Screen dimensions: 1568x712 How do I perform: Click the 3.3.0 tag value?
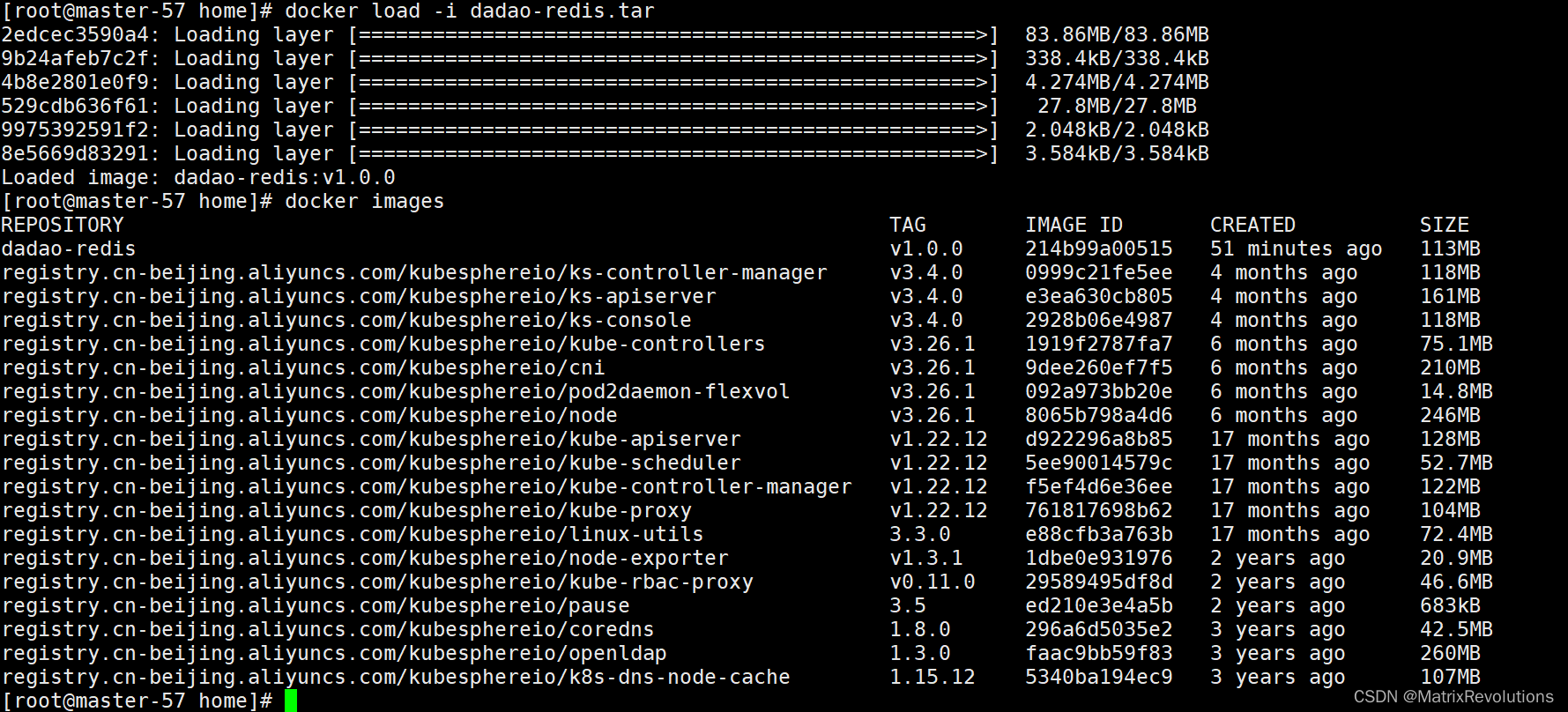click(x=920, y=535)
